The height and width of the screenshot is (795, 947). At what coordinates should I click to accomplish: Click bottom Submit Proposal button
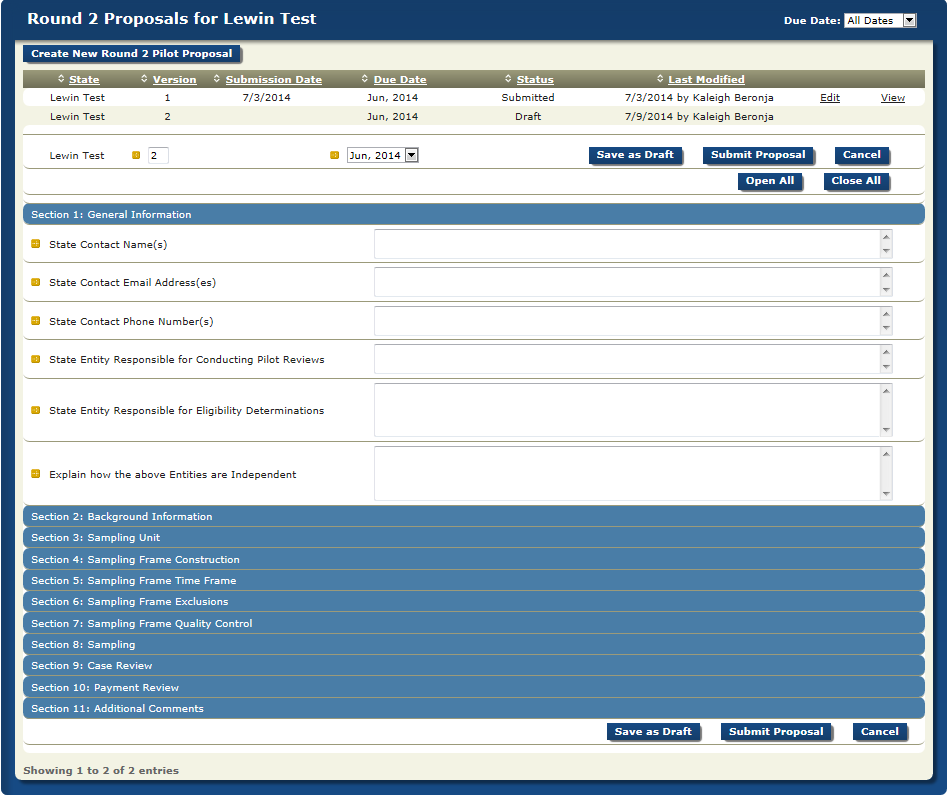[x=776, y=732]
